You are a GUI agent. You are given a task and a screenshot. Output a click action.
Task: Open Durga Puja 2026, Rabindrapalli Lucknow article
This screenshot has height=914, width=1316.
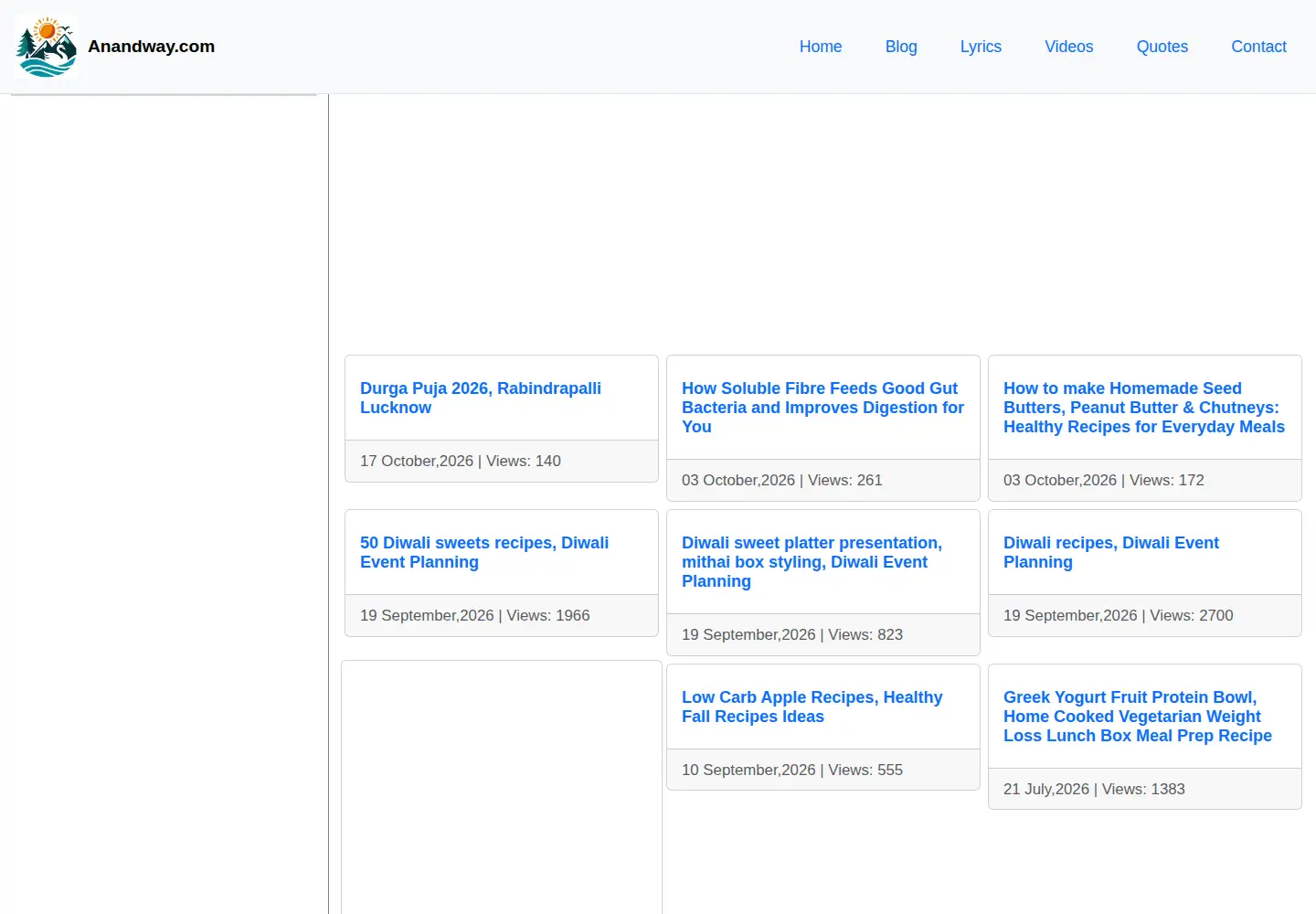click(481, 398)
